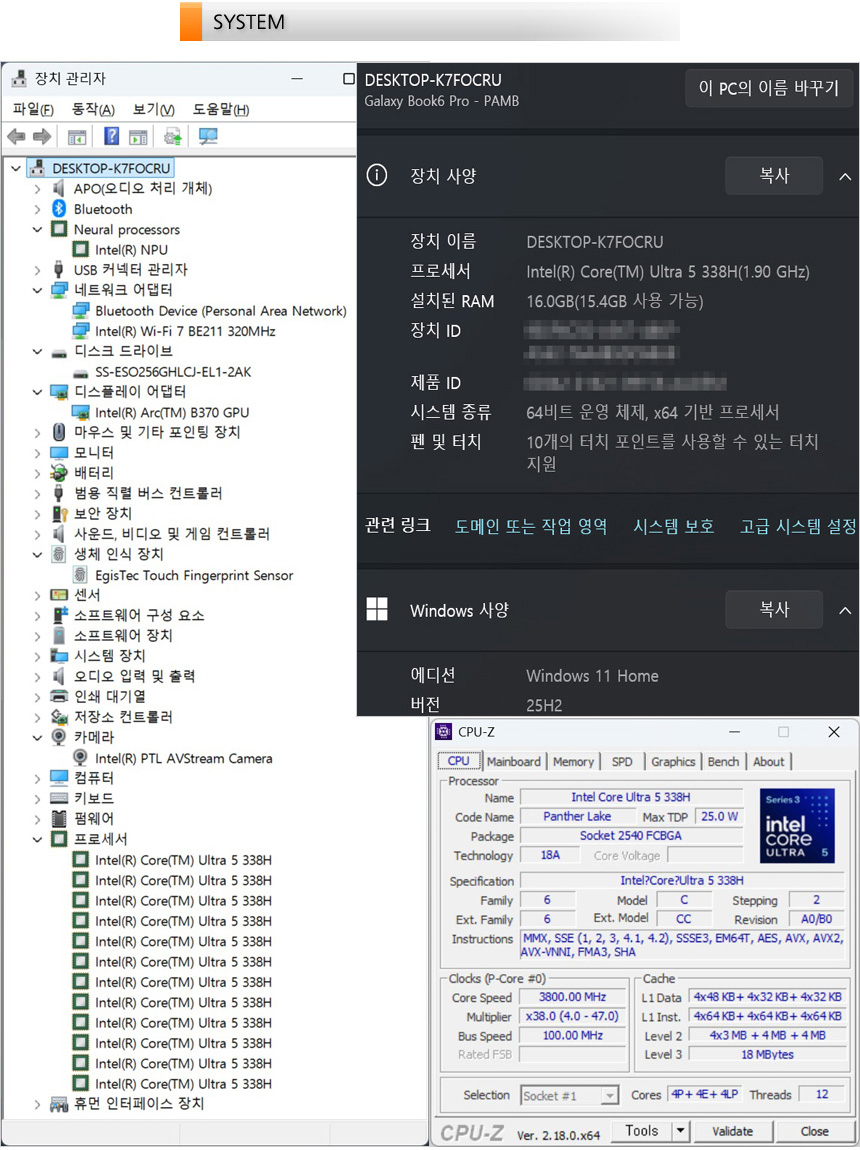The image size is (860, 1150).
Task: Click the Intel Core Ultra logo in CPU-Z
Action: (796, 825)
